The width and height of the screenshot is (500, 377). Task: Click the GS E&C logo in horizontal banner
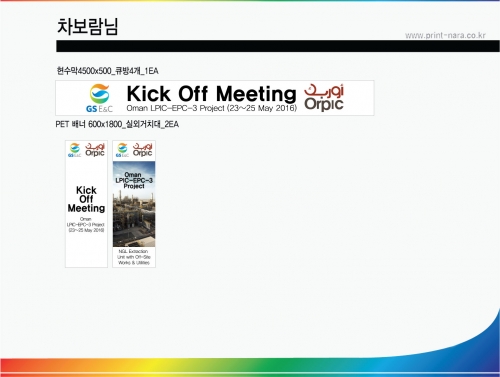99,98
